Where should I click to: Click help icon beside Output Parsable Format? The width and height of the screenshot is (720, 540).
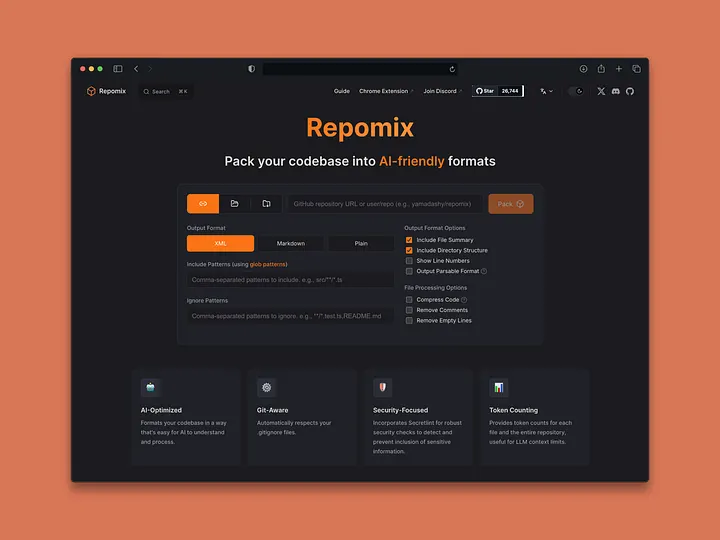click(x=484, y=271)
